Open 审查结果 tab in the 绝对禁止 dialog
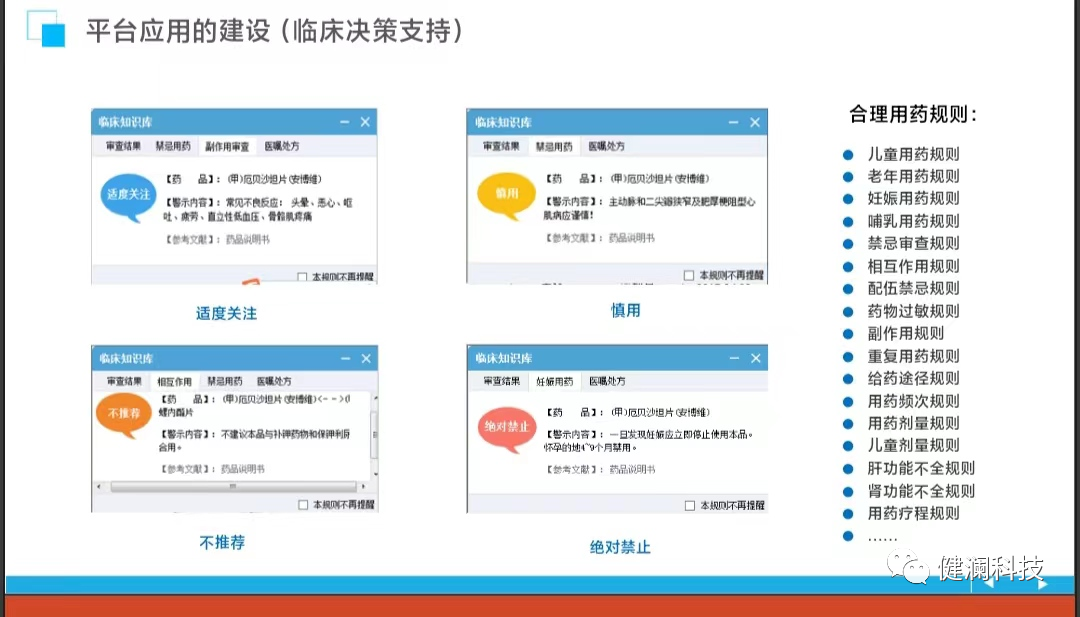The height and width of the screenshot is (617, 1080). click(501, 381)
